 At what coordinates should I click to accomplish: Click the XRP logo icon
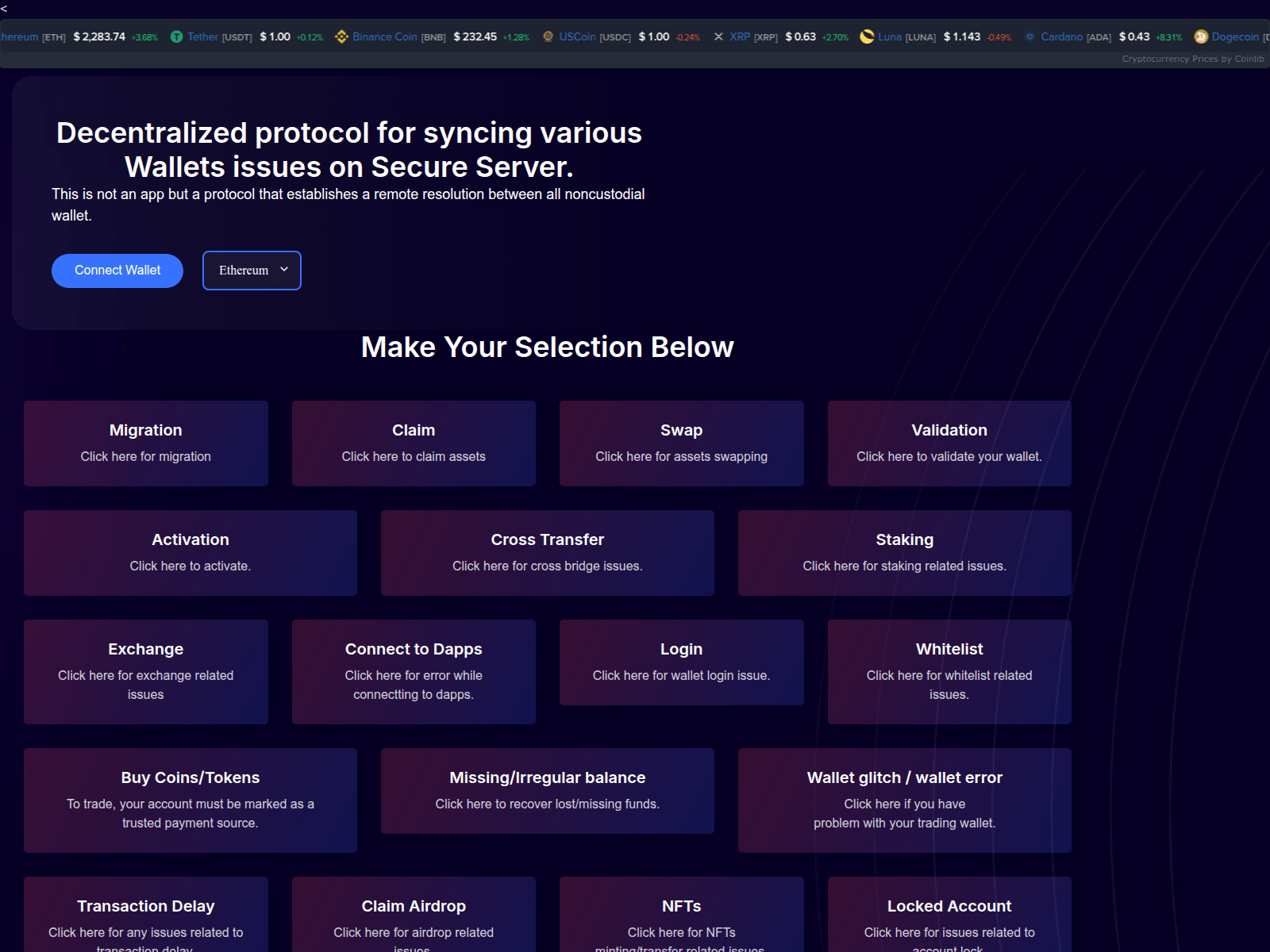click(x=718, y=37)
